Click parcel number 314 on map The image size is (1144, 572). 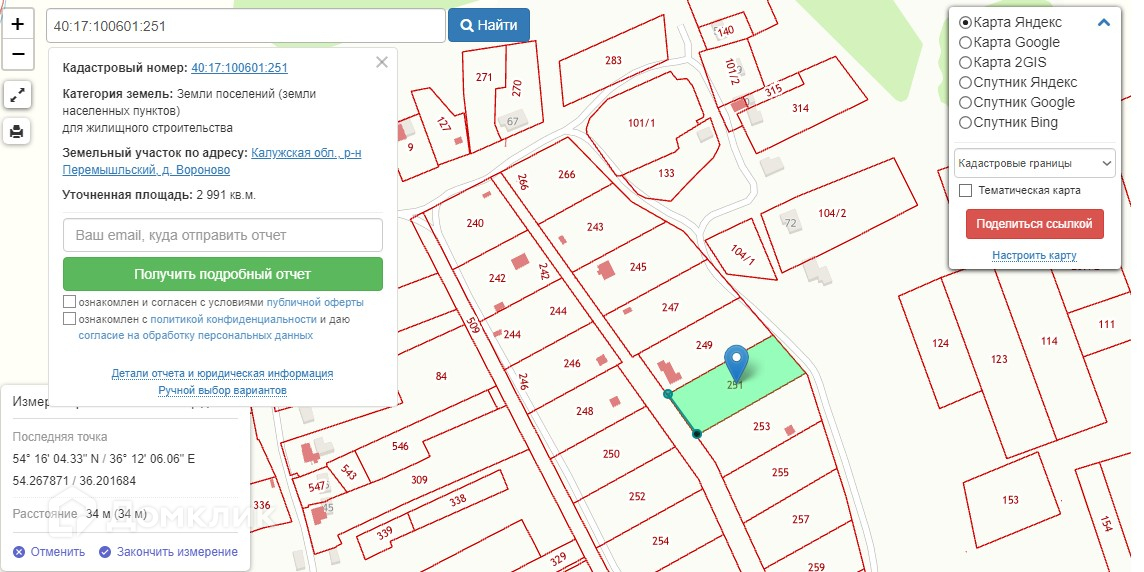coord(800,108)
